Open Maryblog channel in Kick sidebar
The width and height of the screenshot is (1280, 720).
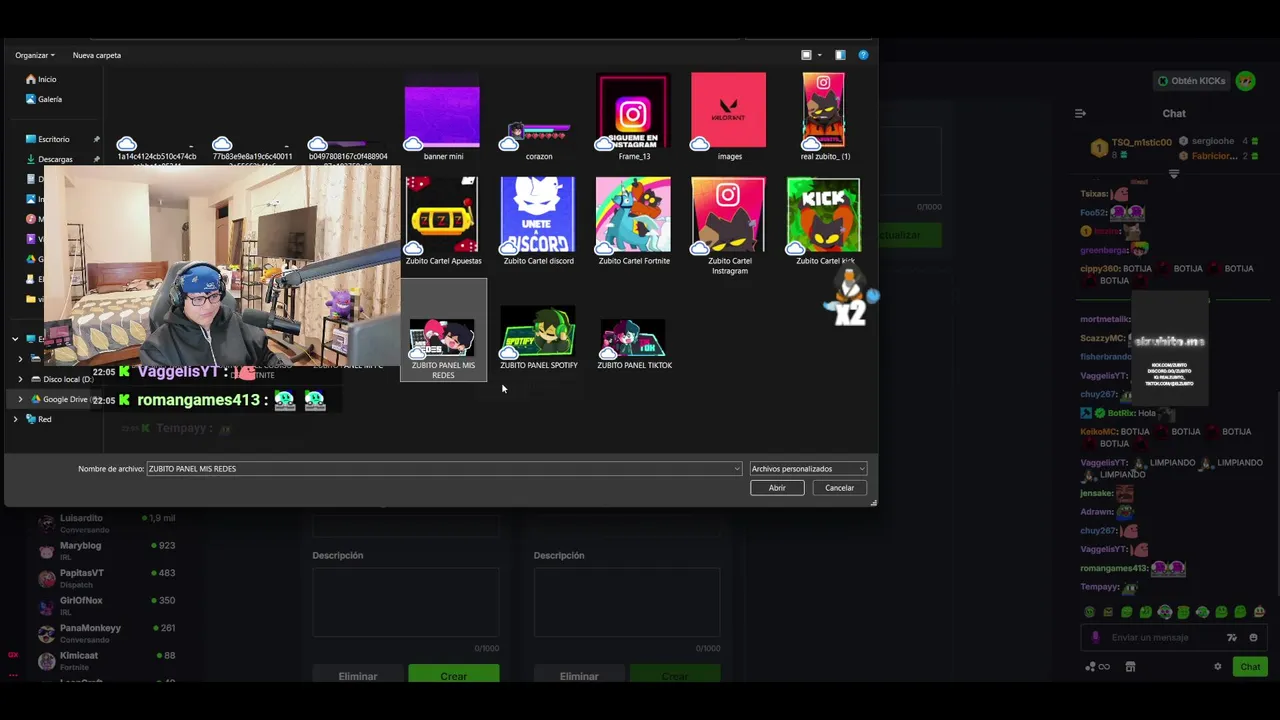click(105, 550)
